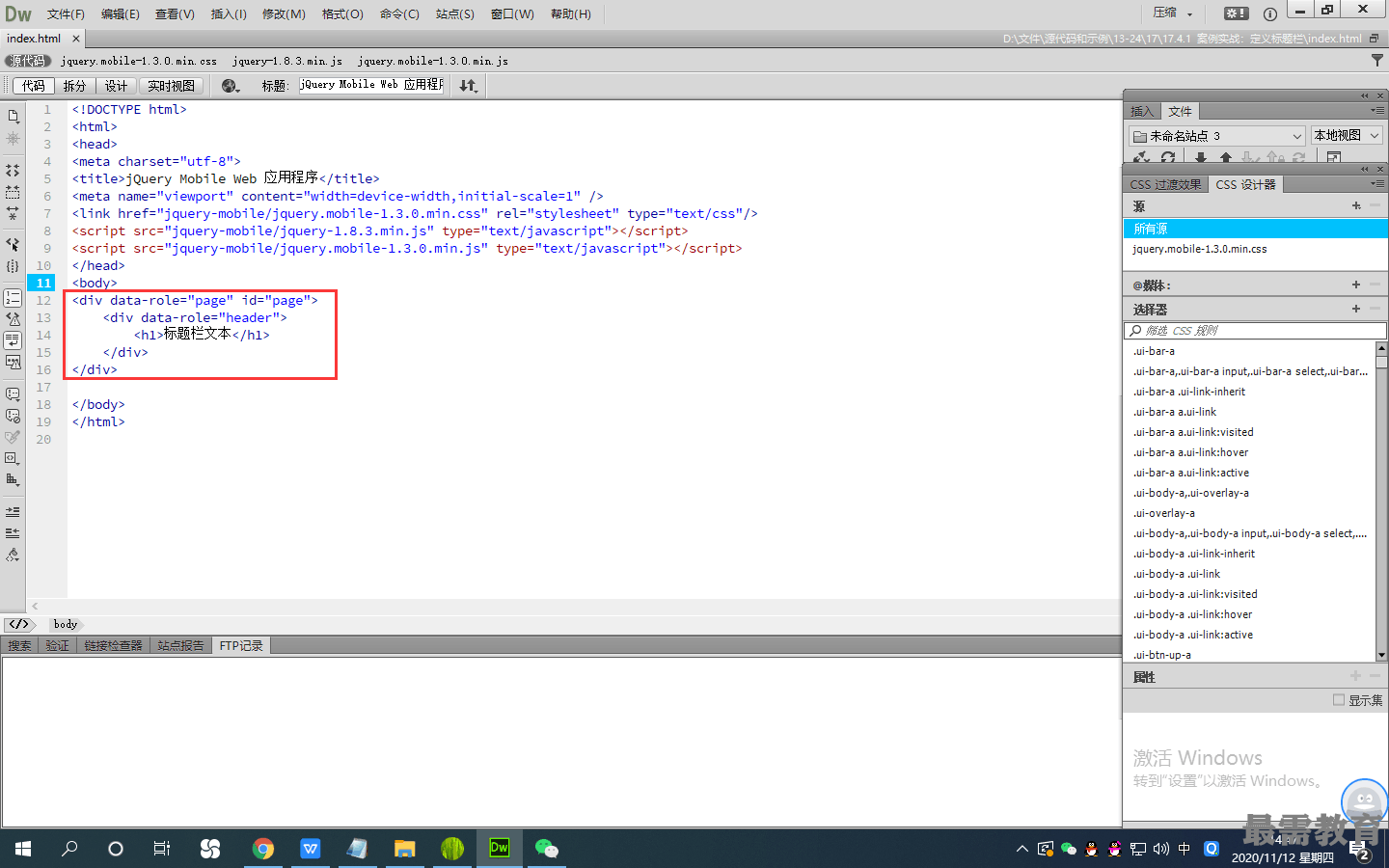This screenshot has height=868, width=1389.
Task: Open 本地视图 dropdown
Action: [1347, 136]
